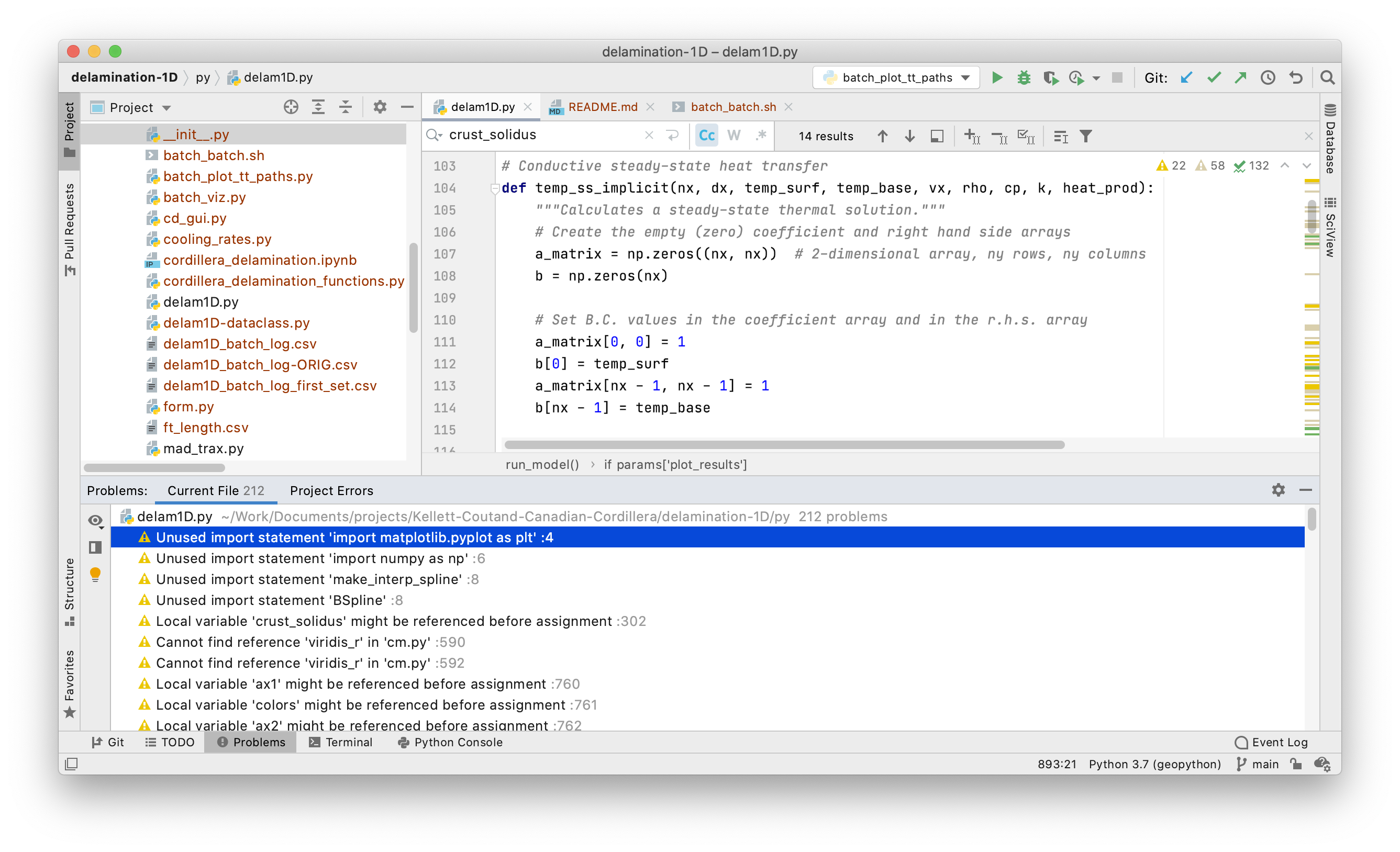Open the Pull Requests panel

click(x=69, y=229)
